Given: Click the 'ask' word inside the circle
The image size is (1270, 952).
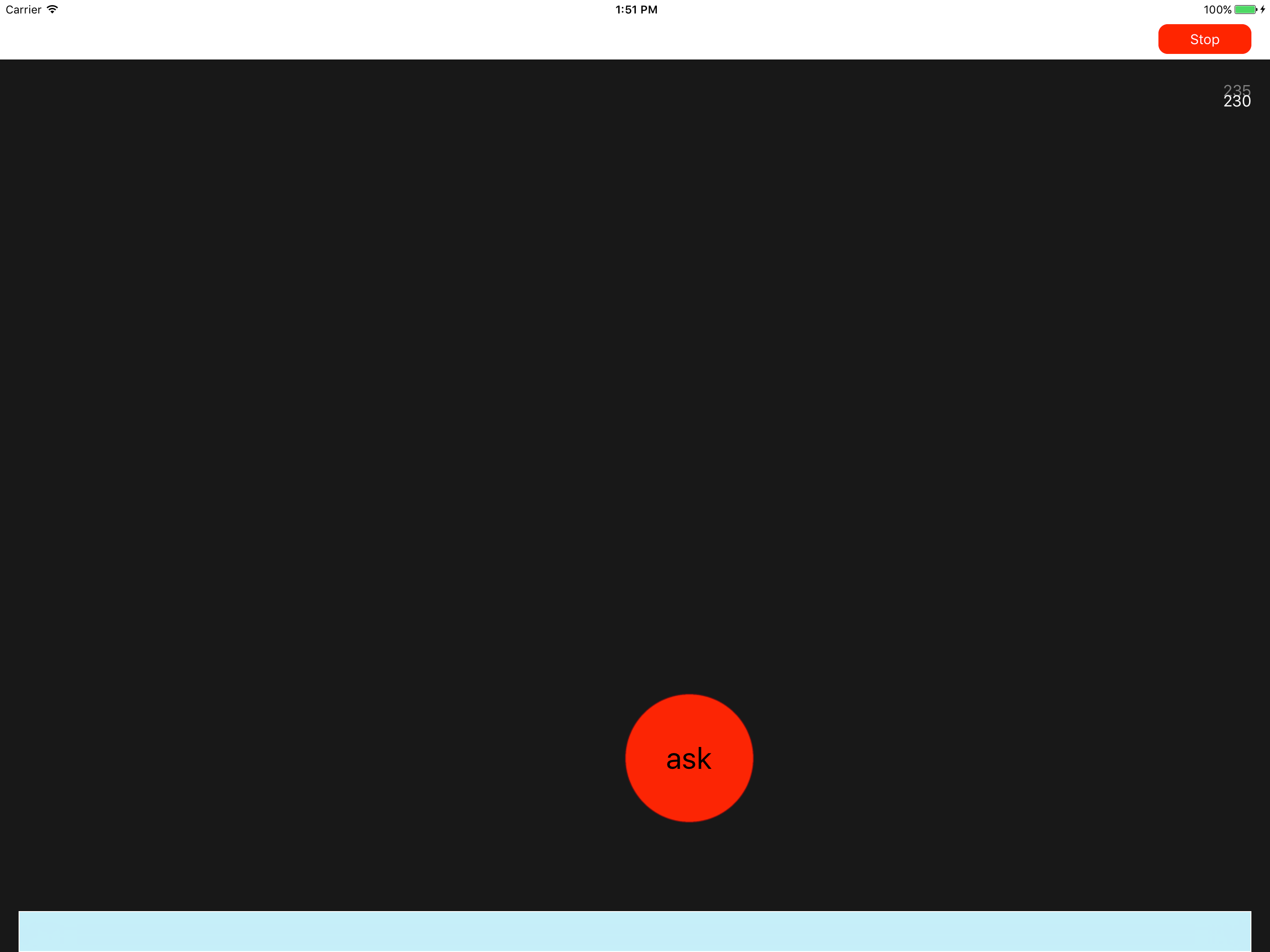Looking at the screenshot, I should click(x=688, y=759).
